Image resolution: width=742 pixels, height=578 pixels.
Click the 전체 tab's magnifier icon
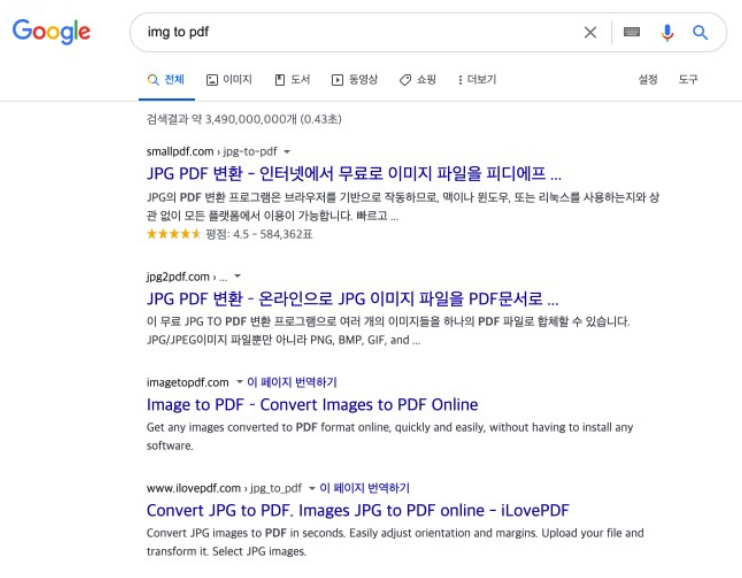tap(153, 80)
